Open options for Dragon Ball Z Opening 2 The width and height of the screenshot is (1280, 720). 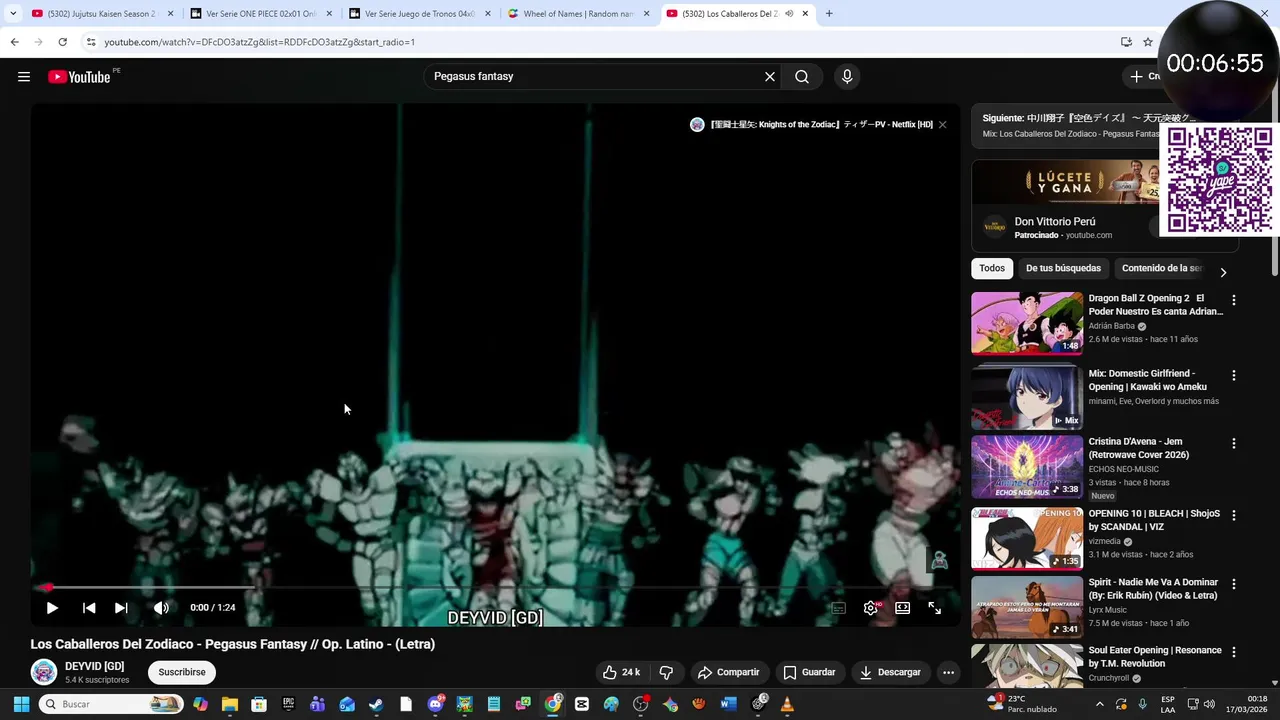[1233, 300]
